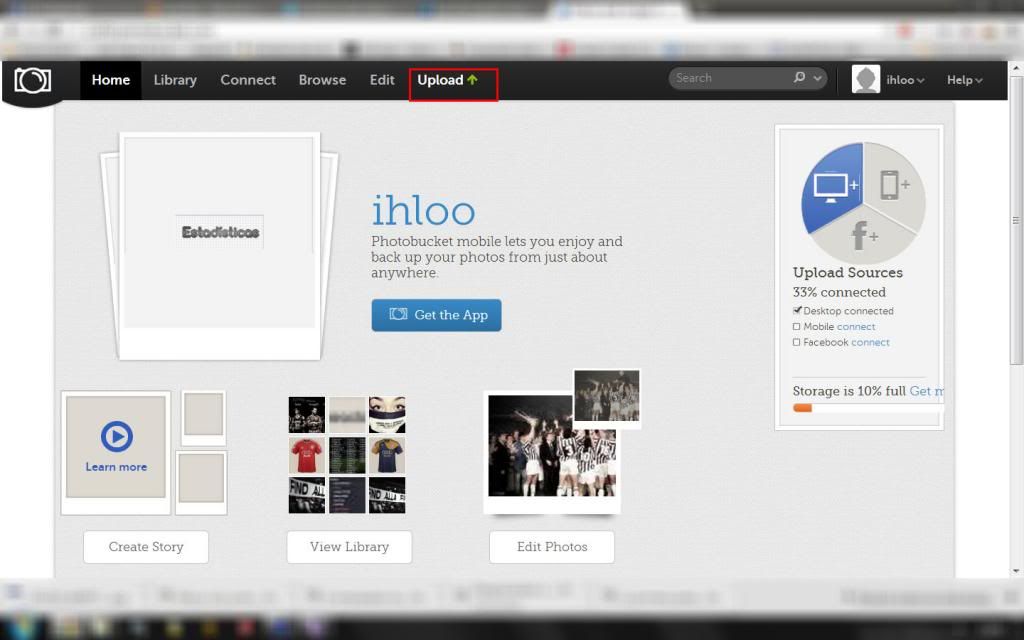This screenshot has width=1024, height=640.
Task: Open the red jersey library thumbnail
Action: click(x=307, y=455)
